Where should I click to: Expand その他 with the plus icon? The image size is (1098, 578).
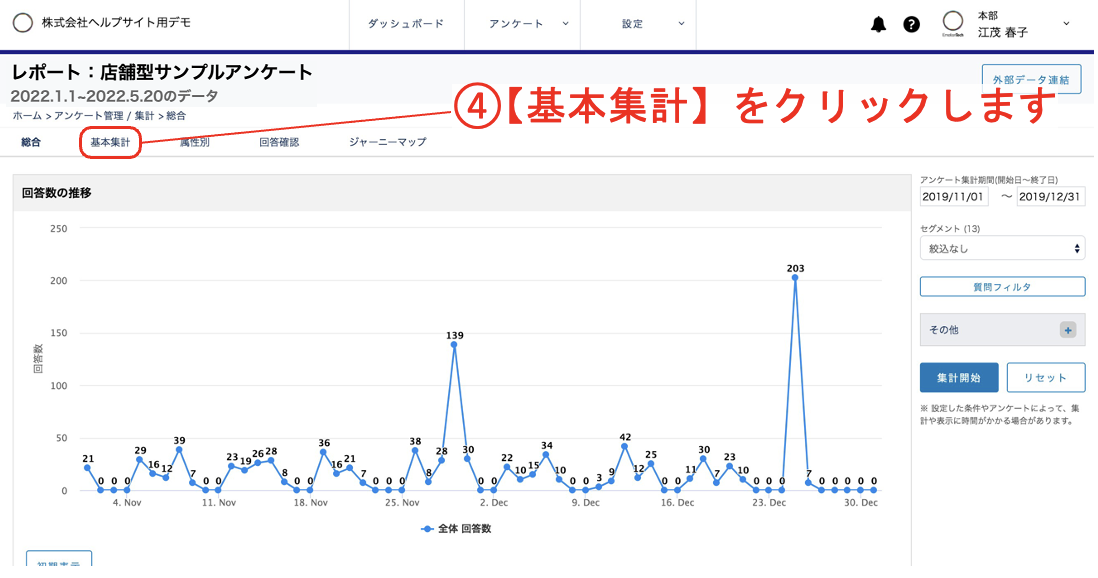1067,330
